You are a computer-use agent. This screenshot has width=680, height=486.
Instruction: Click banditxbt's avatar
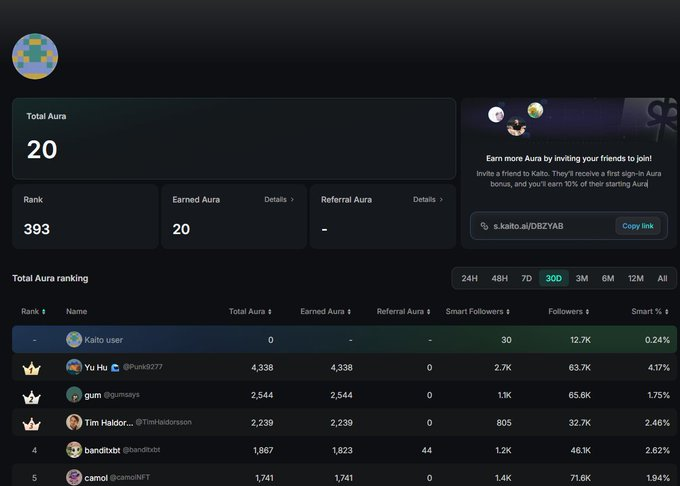click(x=74, y=450)
